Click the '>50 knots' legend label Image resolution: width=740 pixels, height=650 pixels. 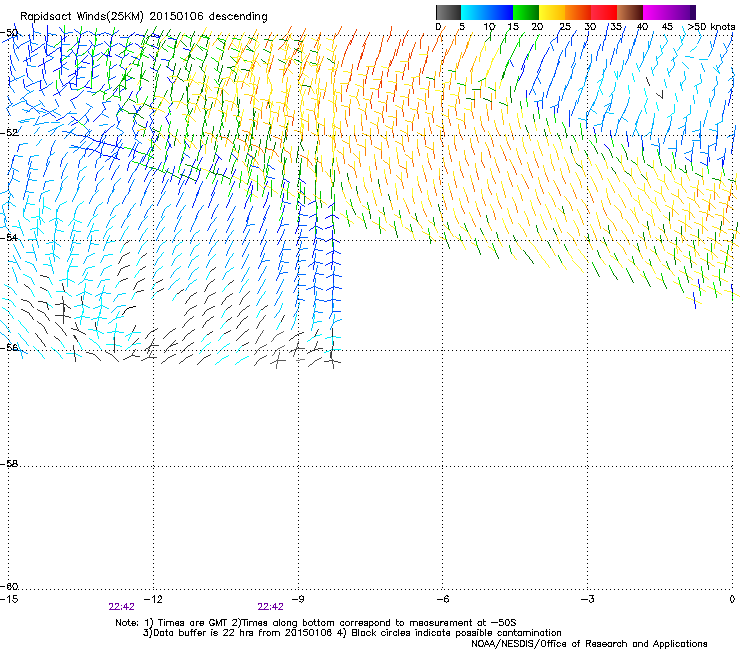point(711,27)
